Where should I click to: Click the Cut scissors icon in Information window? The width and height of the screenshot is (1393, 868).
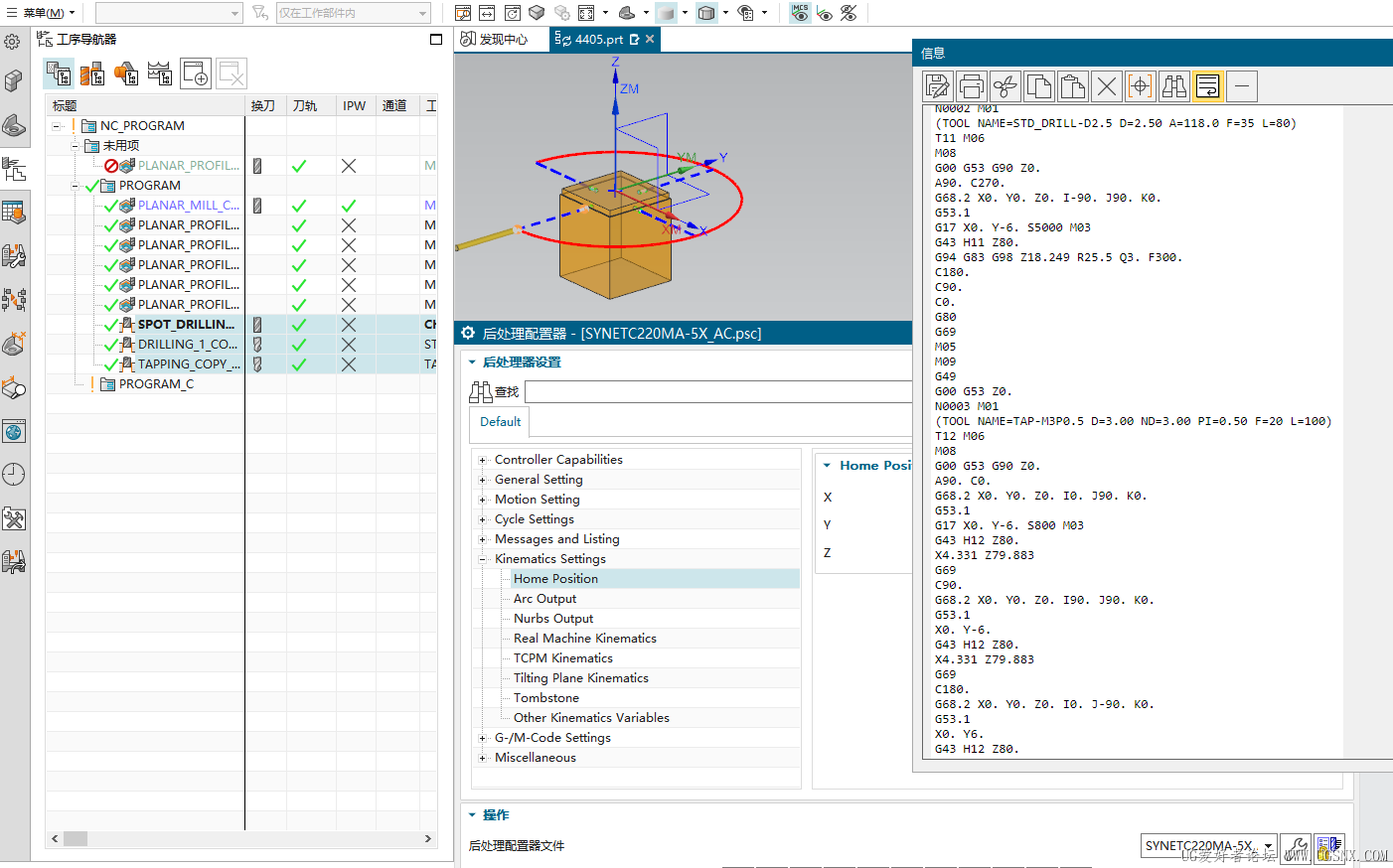1006,86
